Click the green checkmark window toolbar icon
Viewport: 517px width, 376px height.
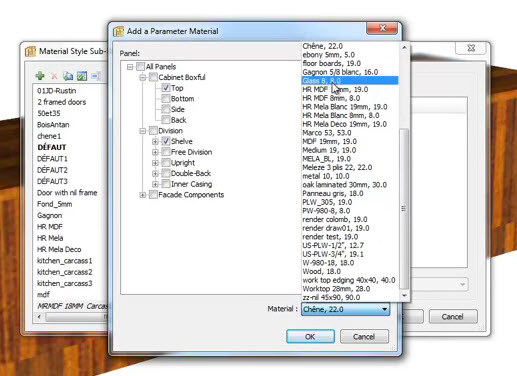click(82, 76)
